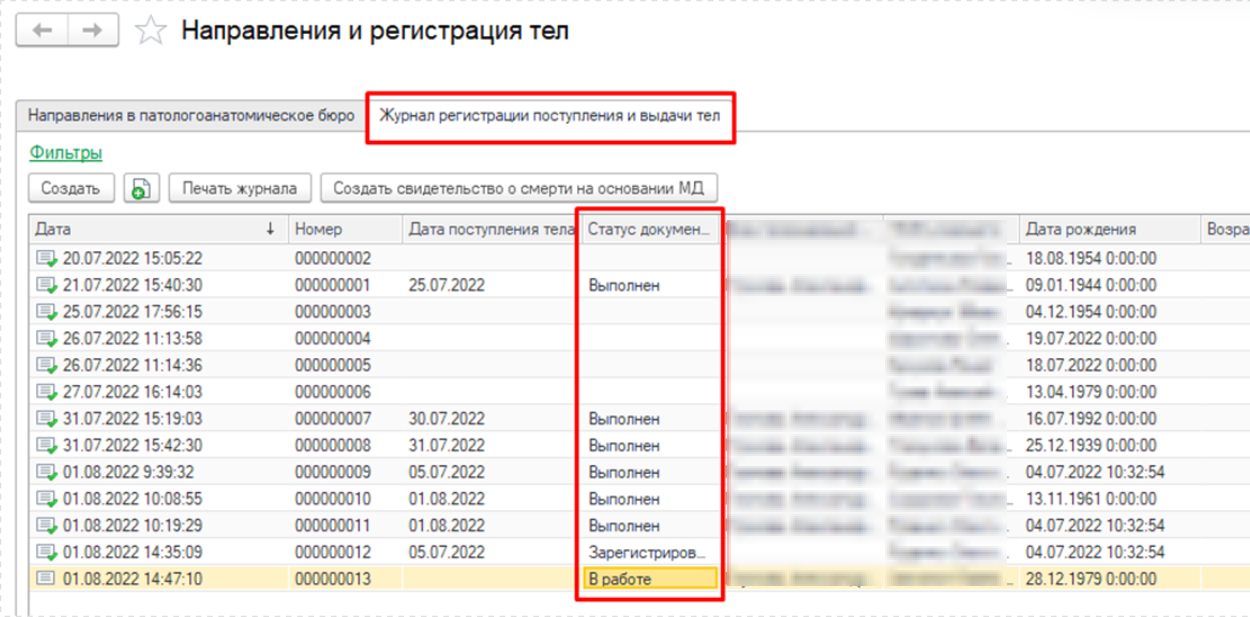The height and width of the screenshot is (617, 1250).
Task: Click document icon of row 000000001
Action: point(46,285)
